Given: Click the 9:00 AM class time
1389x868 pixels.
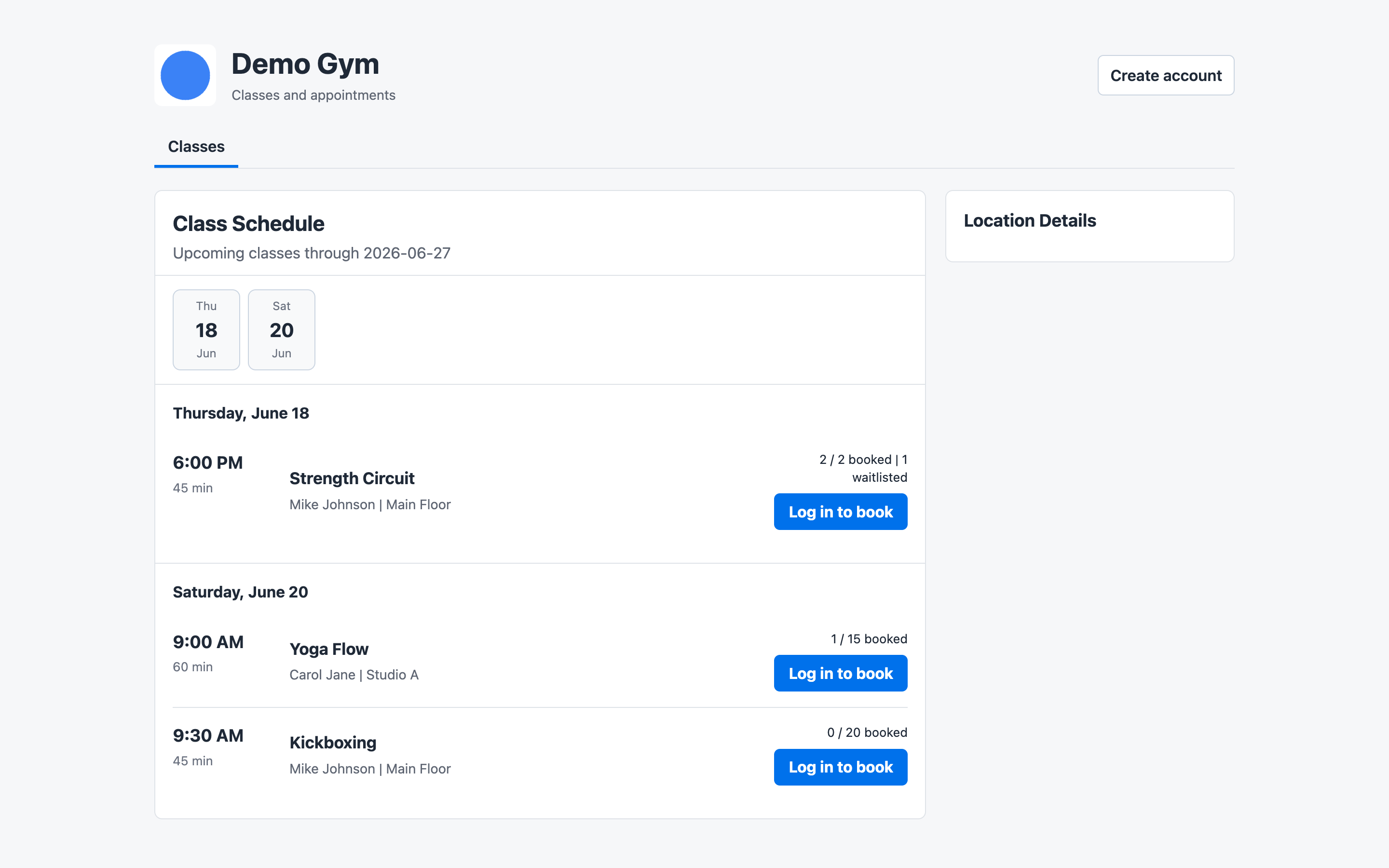Looking at the screenshot, I should tap(208, 642).
